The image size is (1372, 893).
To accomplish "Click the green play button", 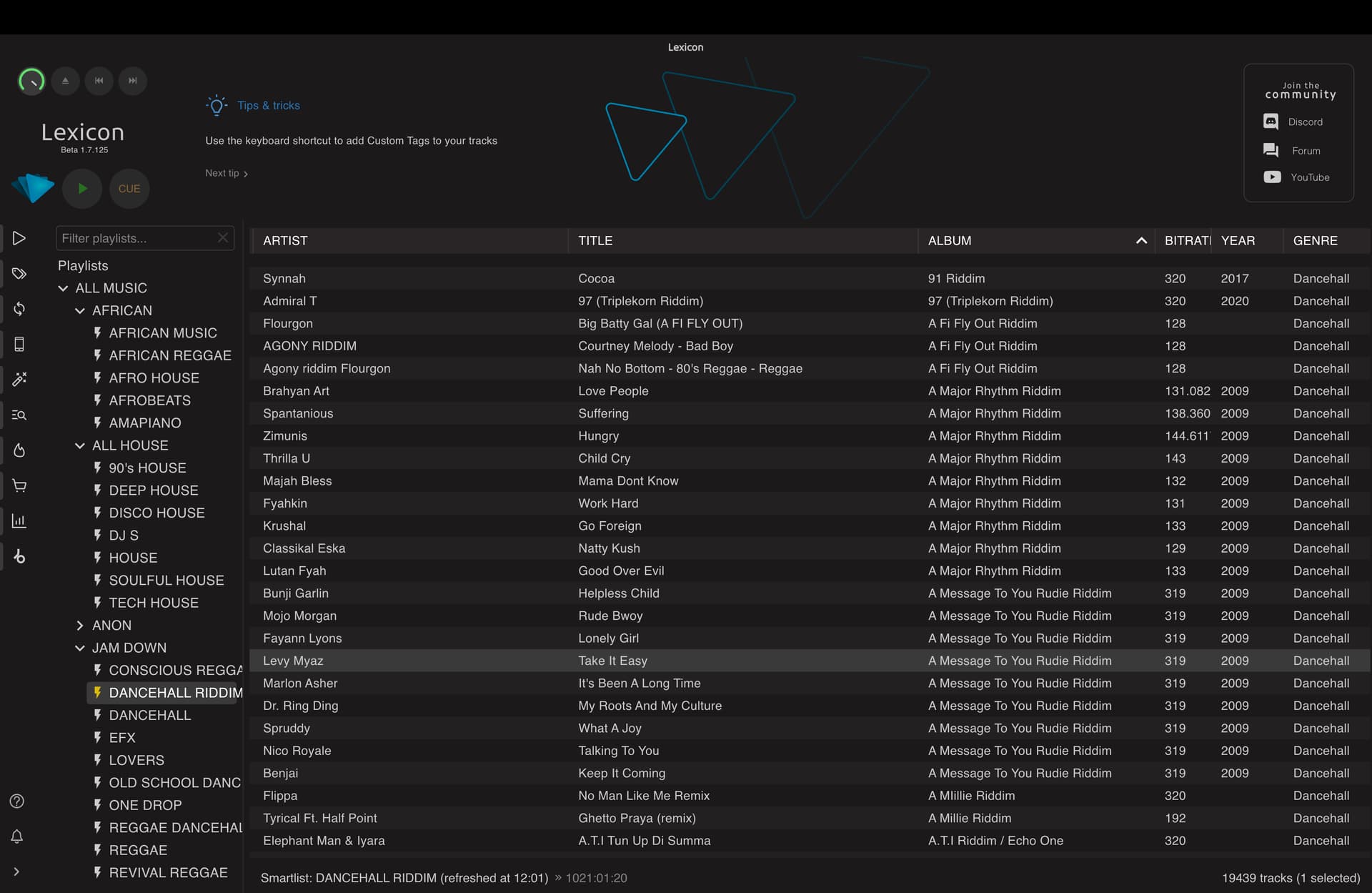I will [82, 189].
